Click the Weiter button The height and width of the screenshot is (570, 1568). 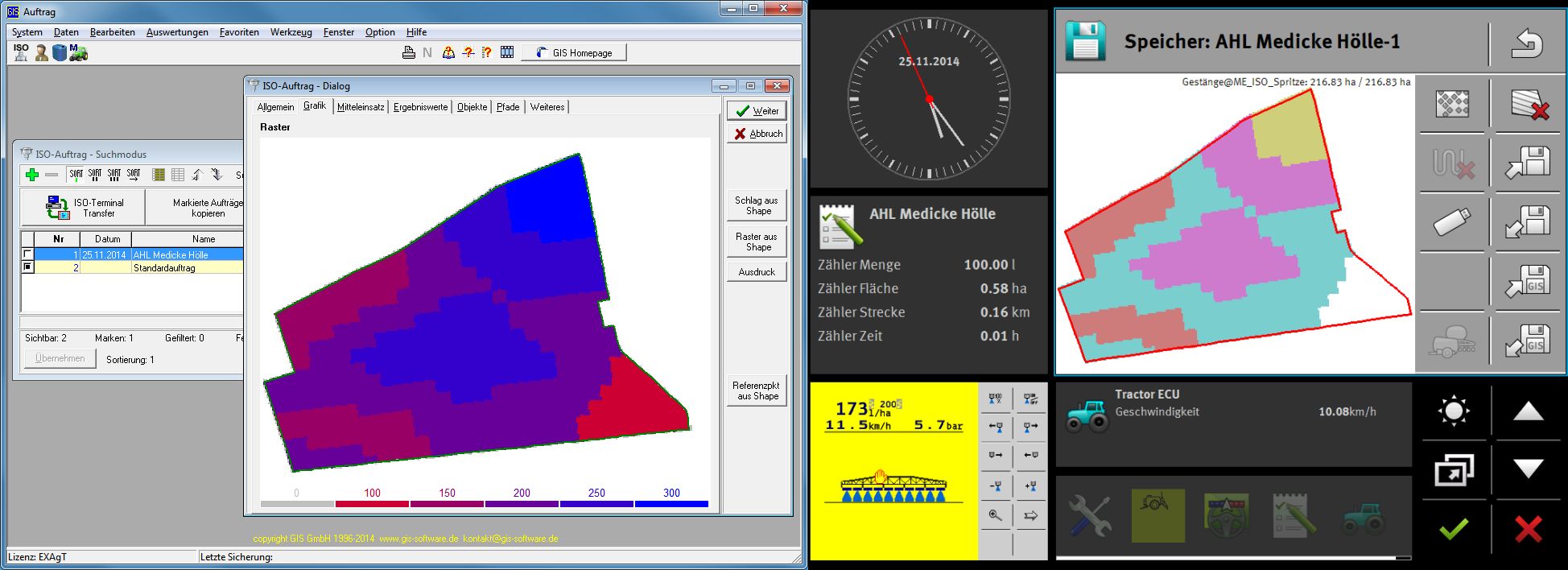757,111
